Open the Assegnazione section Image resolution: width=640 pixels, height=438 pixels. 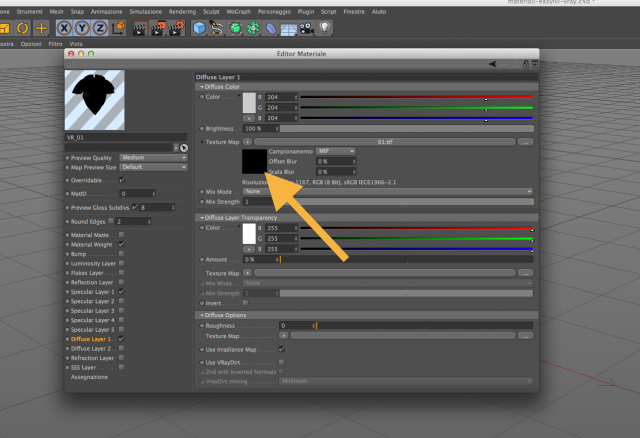point(89,377)
